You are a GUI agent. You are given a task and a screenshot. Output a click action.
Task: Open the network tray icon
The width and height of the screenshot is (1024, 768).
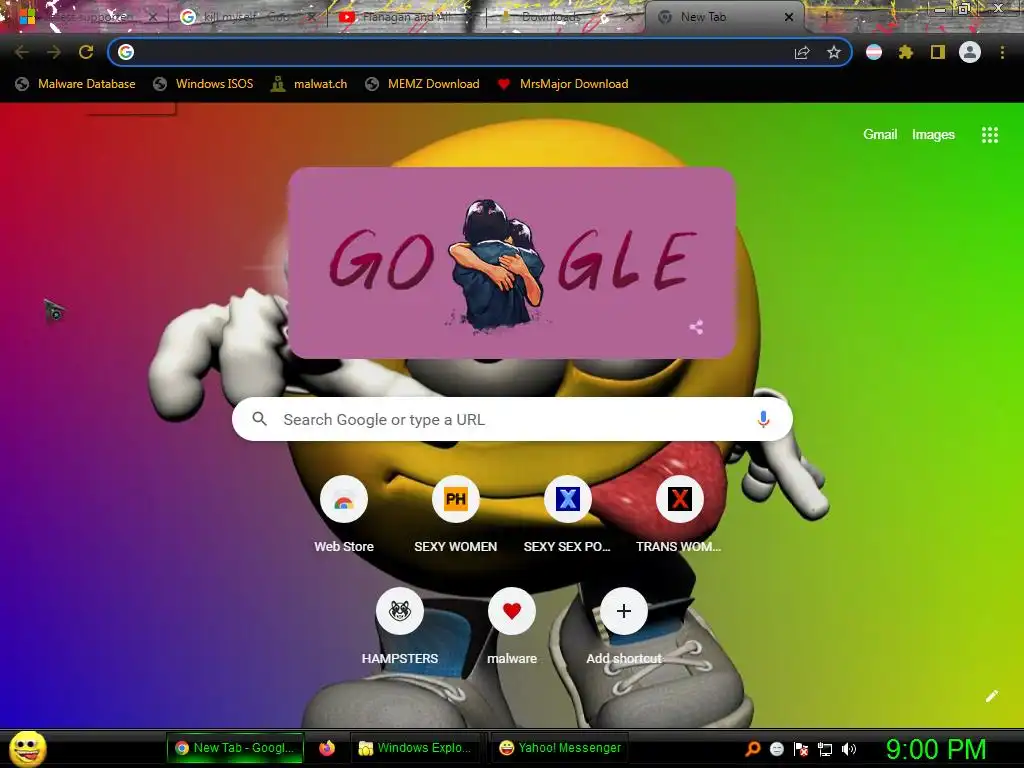(825, 748)
